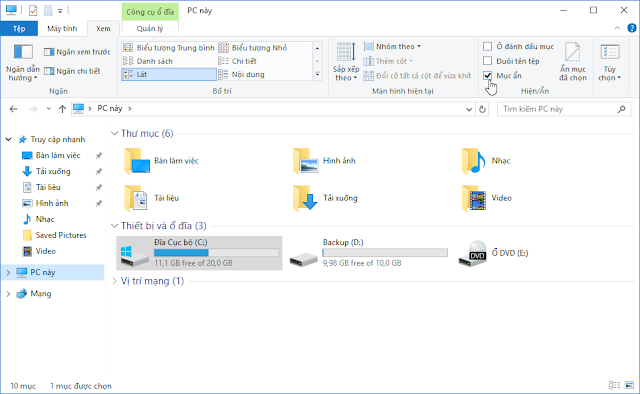Open customize quick access toolbar dropdown

[x=60, y=11]
